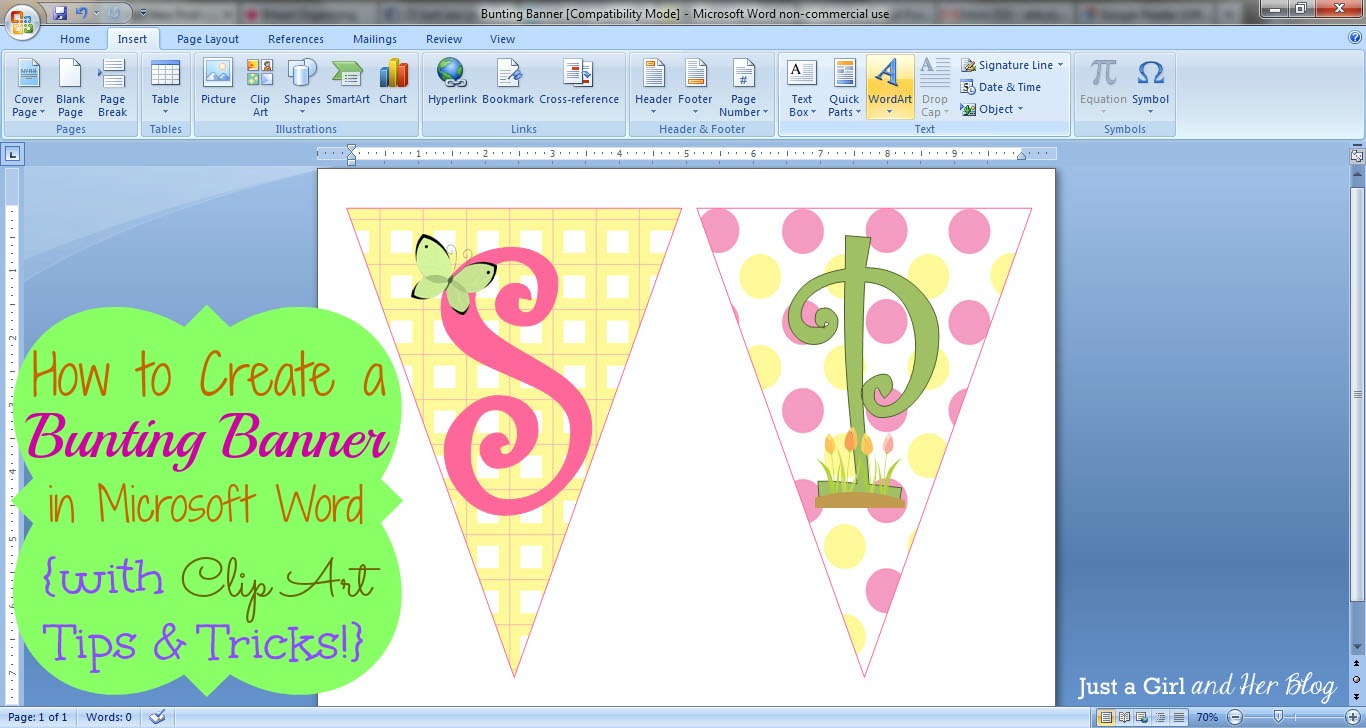This screenshot has height=728, width=1366.
Task: Open the undo history dropdown arrow
Action: tap(95, 13)
